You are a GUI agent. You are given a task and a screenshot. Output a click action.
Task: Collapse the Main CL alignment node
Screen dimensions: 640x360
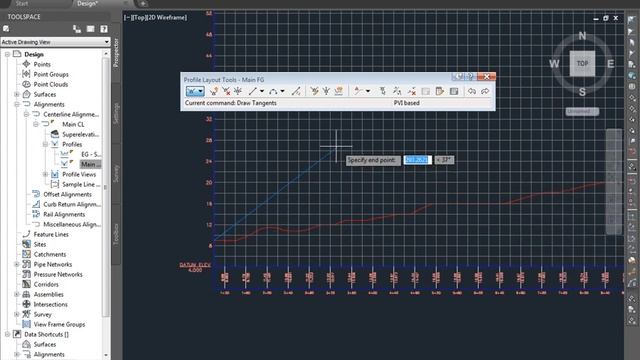pos(36,124)
